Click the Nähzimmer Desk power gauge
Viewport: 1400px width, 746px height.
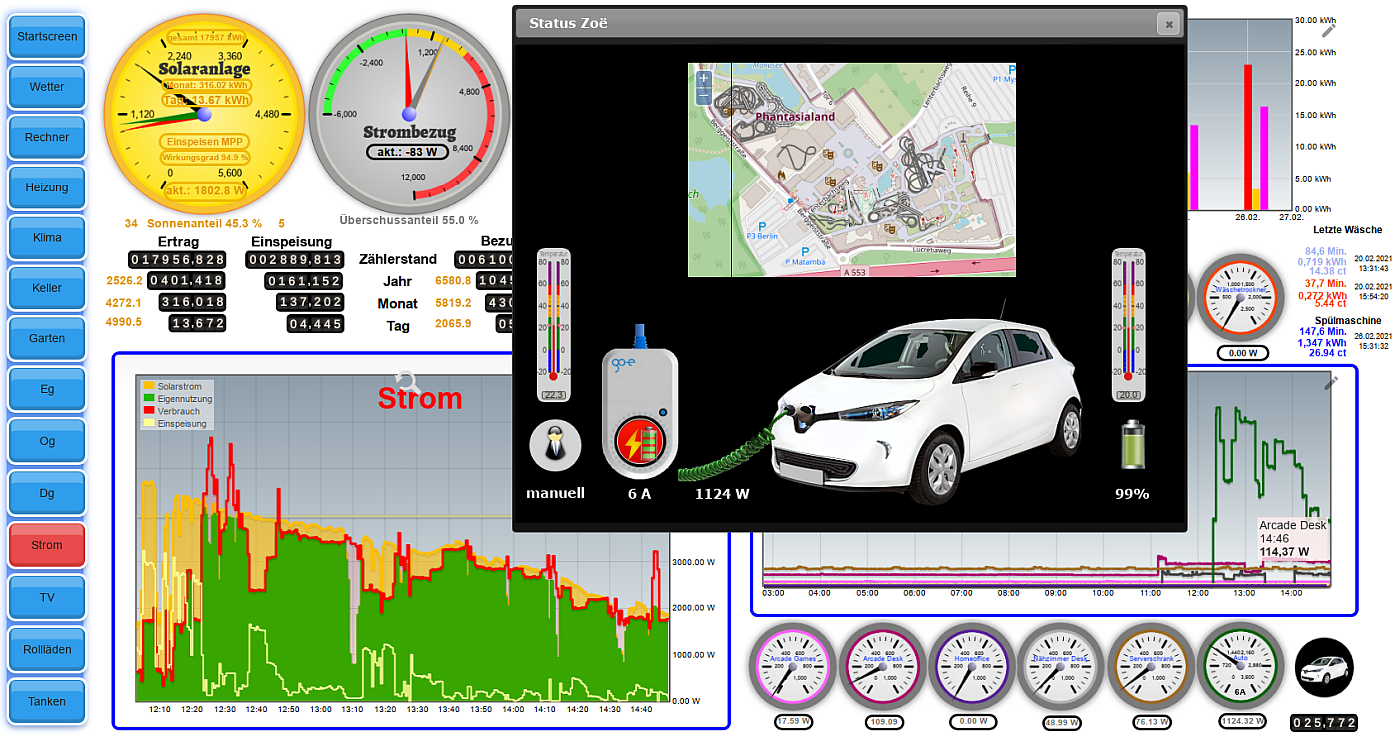[x=1061, y=666]
